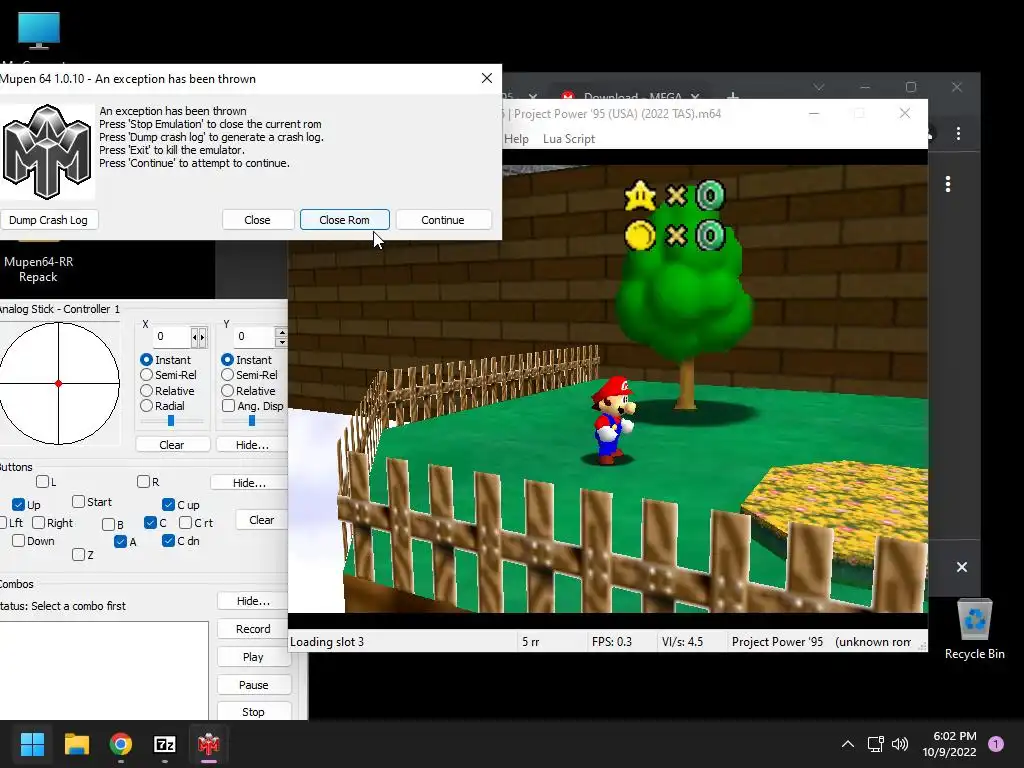Screen dimensions: 1024x768
Task: Click Hide... in the Combos section
Action: click(x=253, y=601)
